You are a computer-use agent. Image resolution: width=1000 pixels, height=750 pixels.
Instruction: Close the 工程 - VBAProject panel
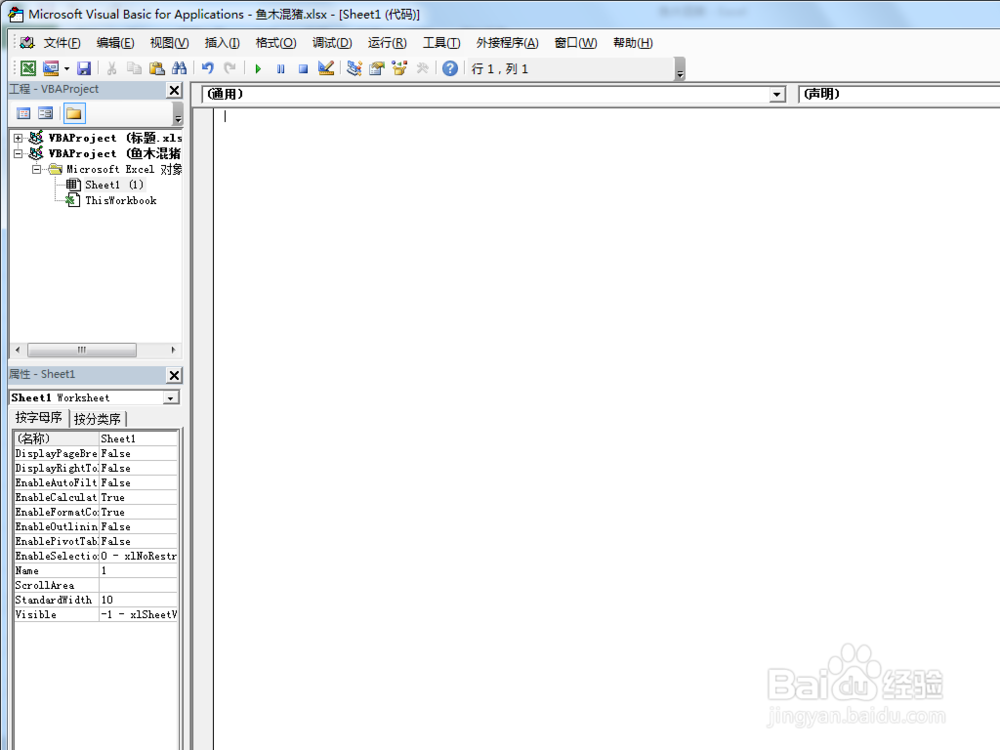pos(174,90)
